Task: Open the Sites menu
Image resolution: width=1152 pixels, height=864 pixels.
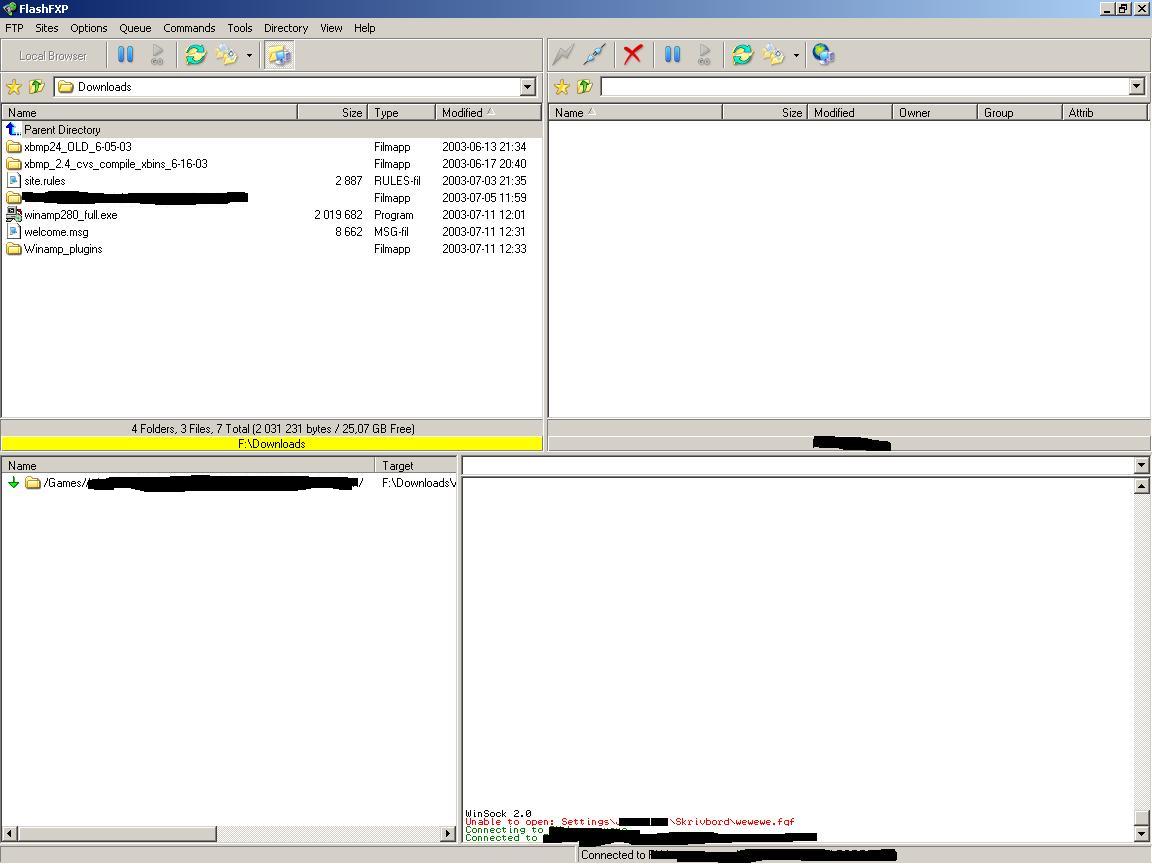Action: point(46,28)
